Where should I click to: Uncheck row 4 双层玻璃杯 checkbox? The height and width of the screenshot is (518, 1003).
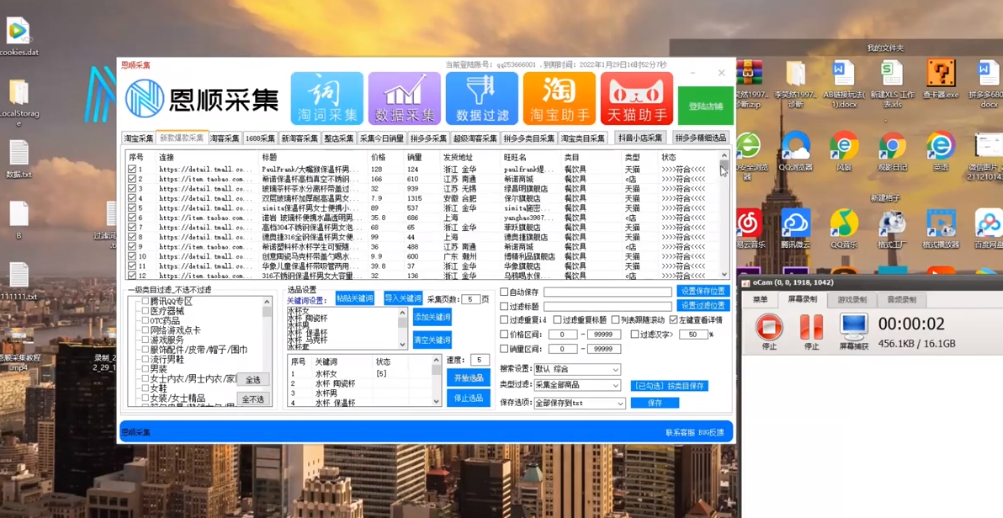tap(132, 198)
